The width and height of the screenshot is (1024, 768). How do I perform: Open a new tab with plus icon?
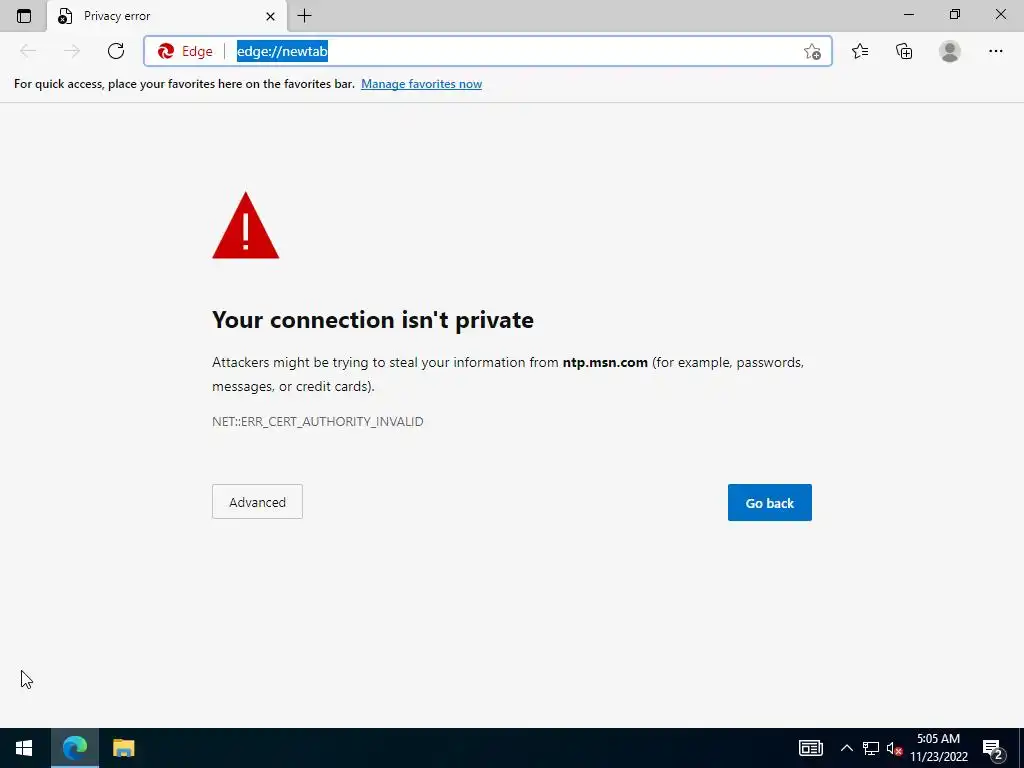(304, 16)
